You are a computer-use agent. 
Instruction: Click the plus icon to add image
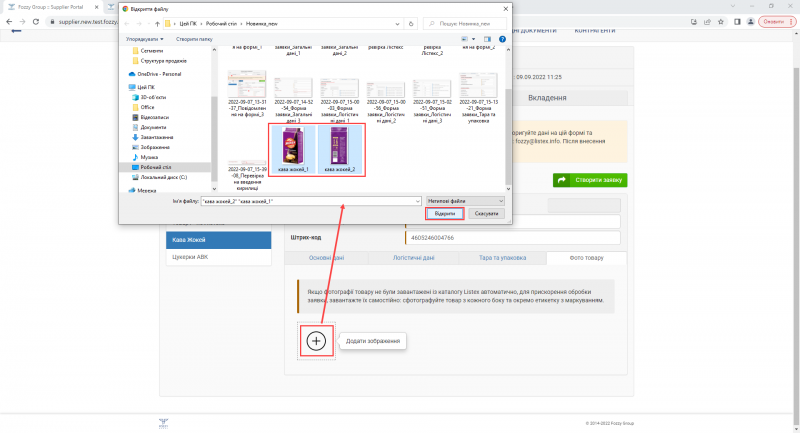316,341
